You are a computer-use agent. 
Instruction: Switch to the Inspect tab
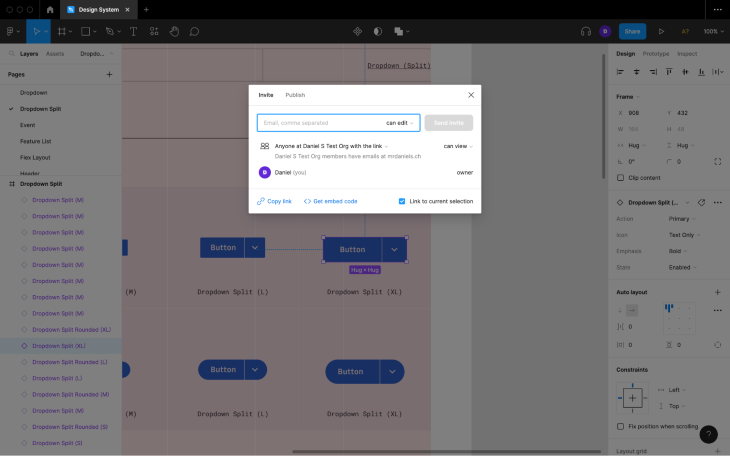(687, 54)
